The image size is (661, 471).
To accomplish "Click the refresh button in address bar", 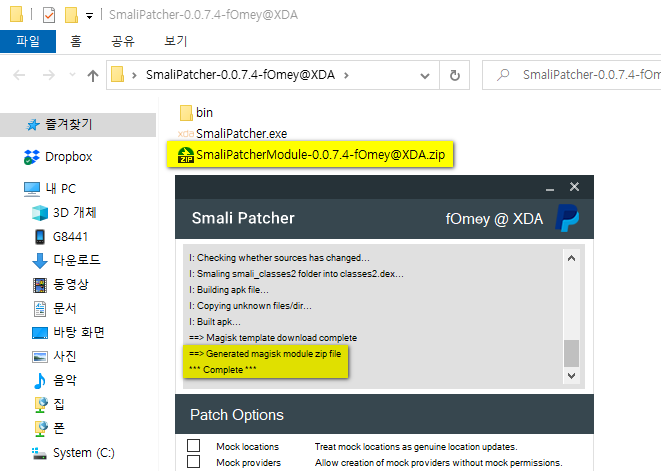I will pyautogui.click(x=454, y=75).
